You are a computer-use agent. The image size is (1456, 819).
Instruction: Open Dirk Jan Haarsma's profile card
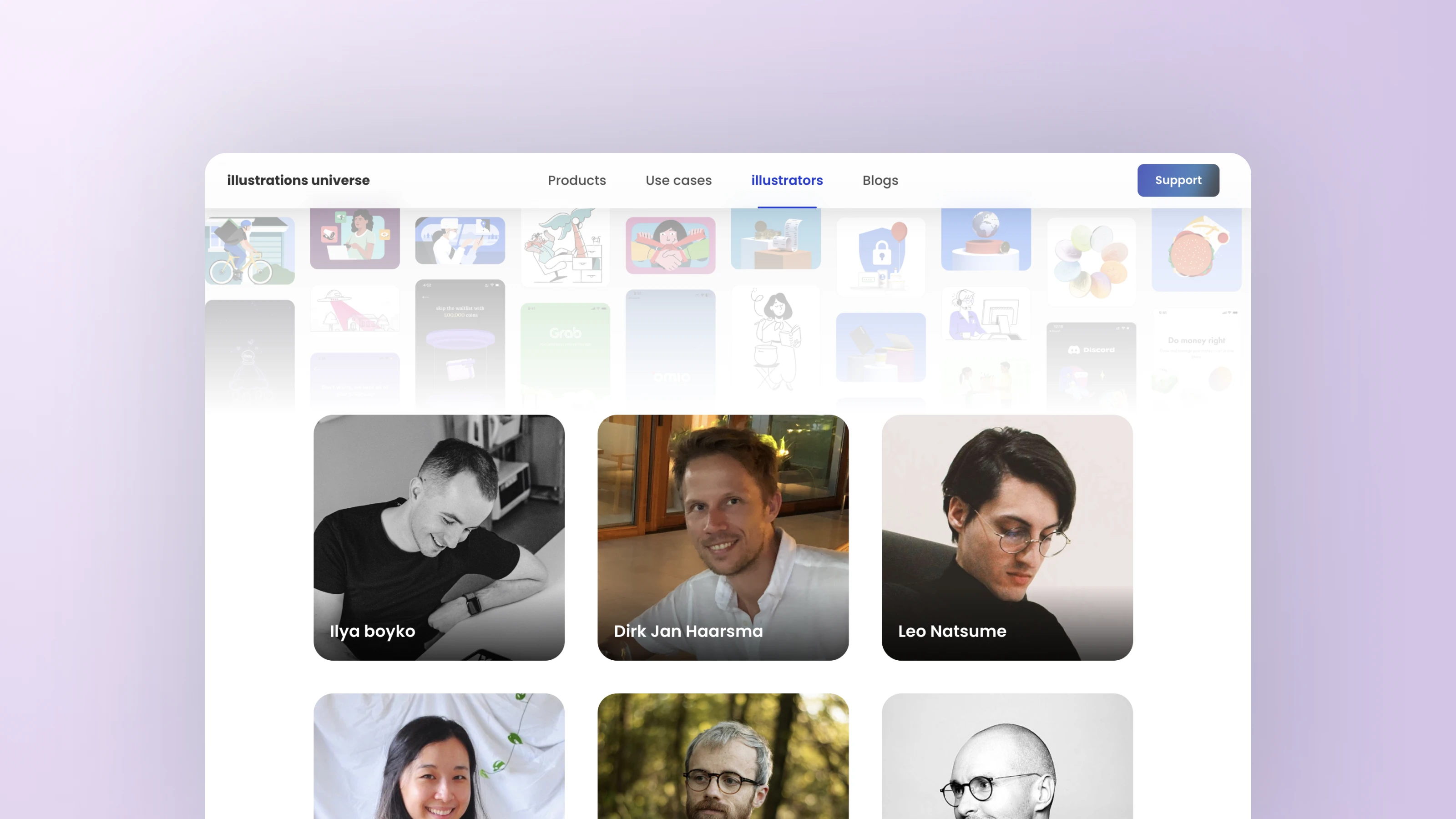point(723,537)
